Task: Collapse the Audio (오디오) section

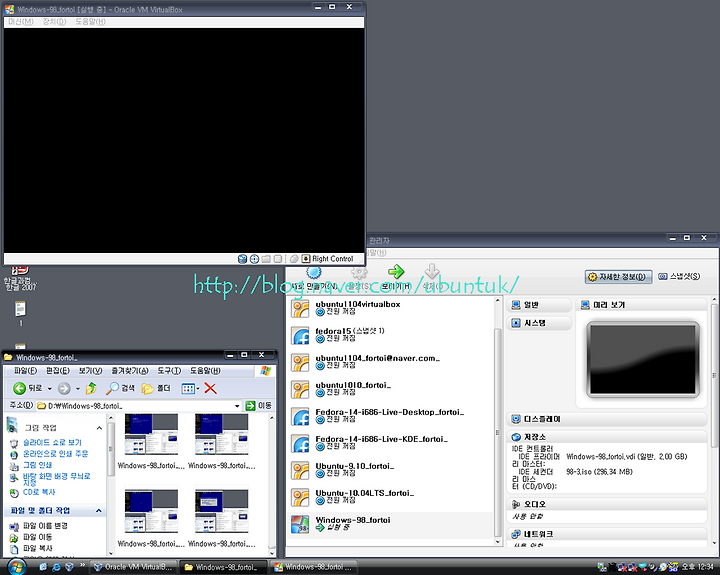Action: point(607,504)
